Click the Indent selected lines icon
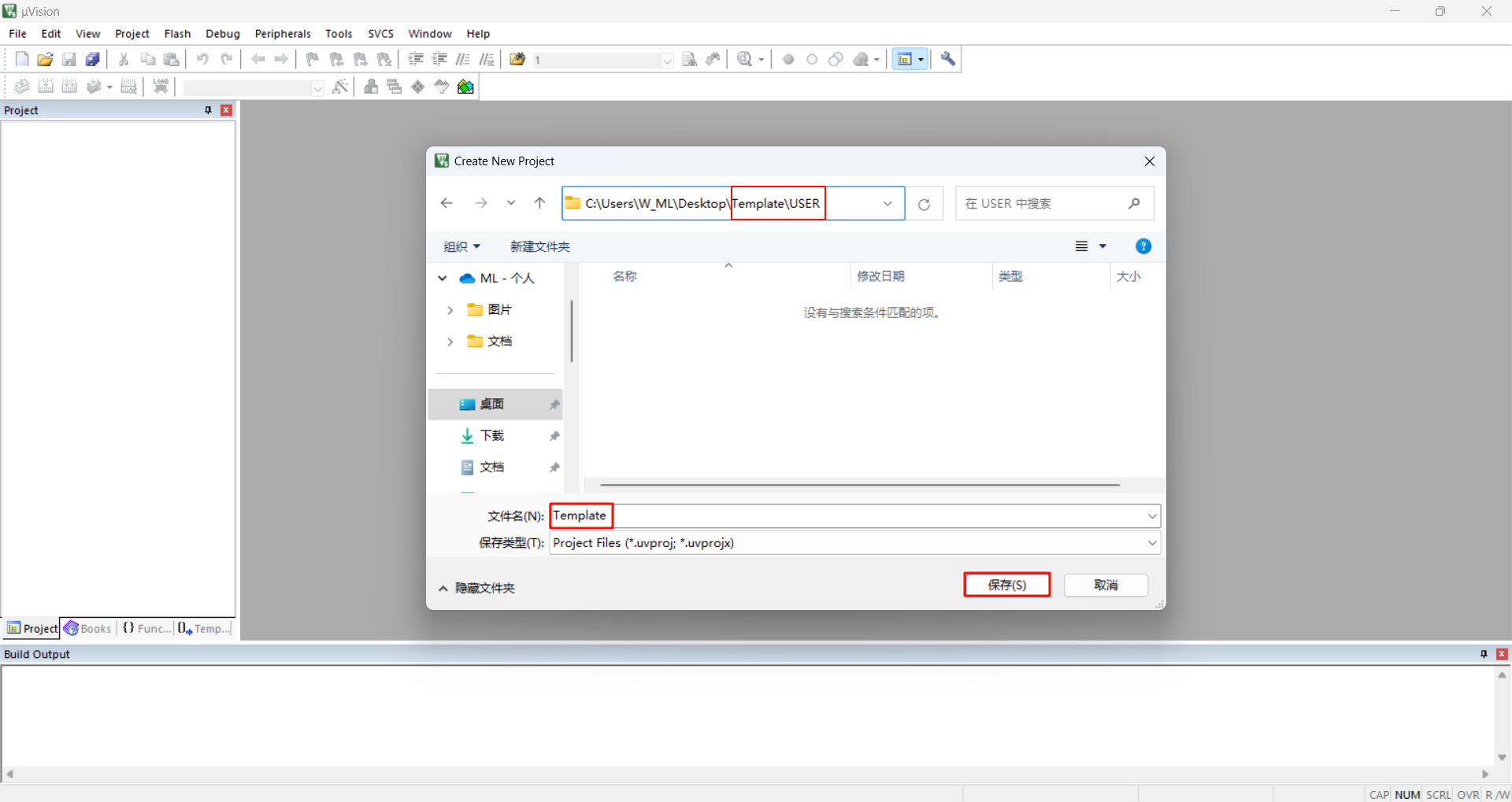The image size is (1512, 802). coord(416,59)
